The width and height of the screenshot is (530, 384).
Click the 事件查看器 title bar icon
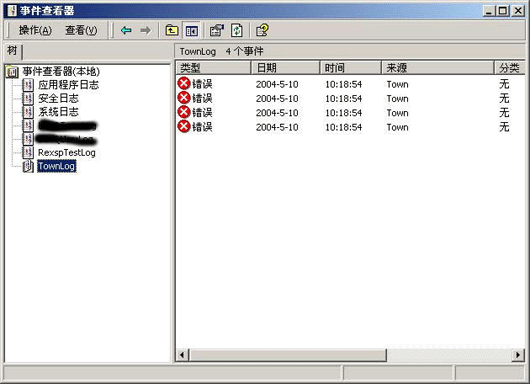coord(11,11)
